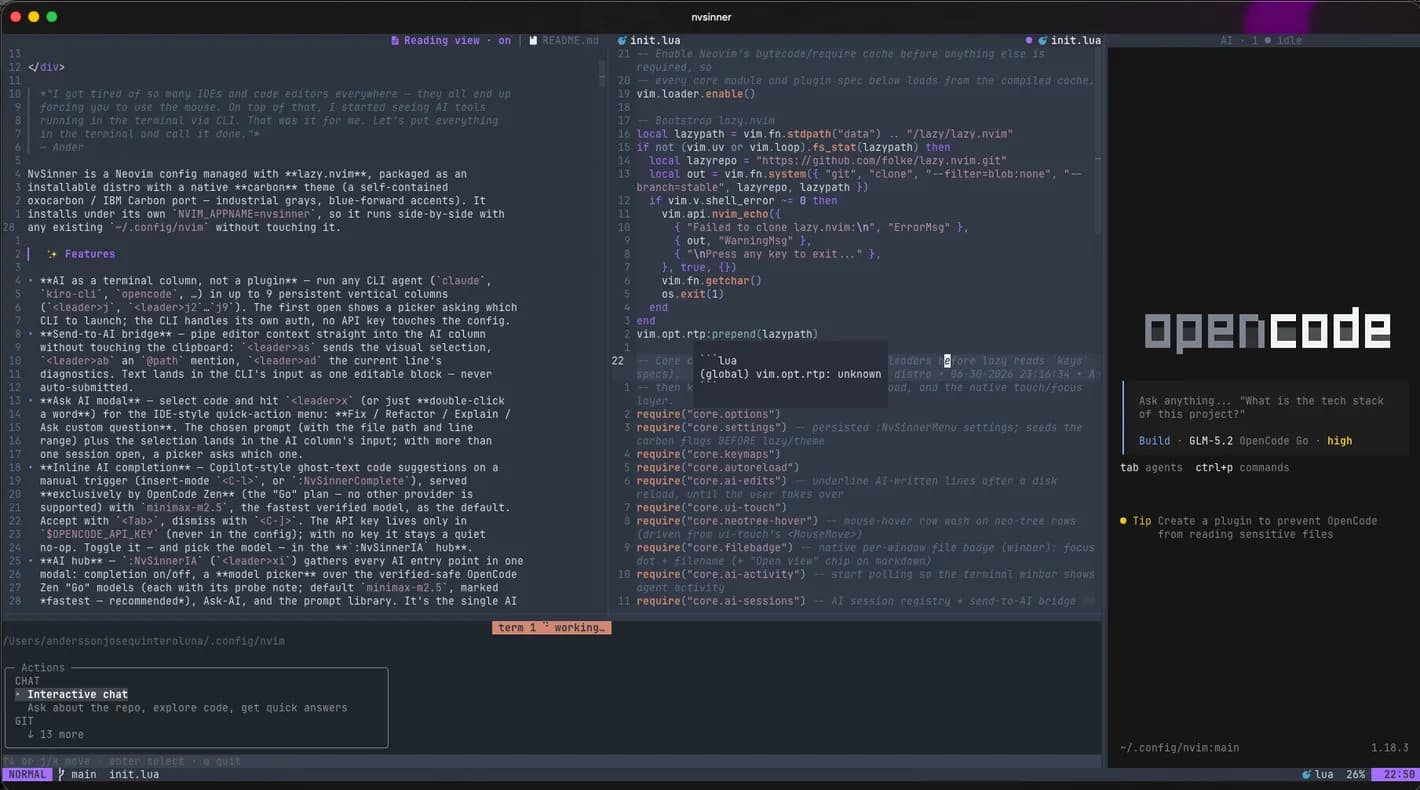Click the require("core.options") line

[x=708, y=414]
